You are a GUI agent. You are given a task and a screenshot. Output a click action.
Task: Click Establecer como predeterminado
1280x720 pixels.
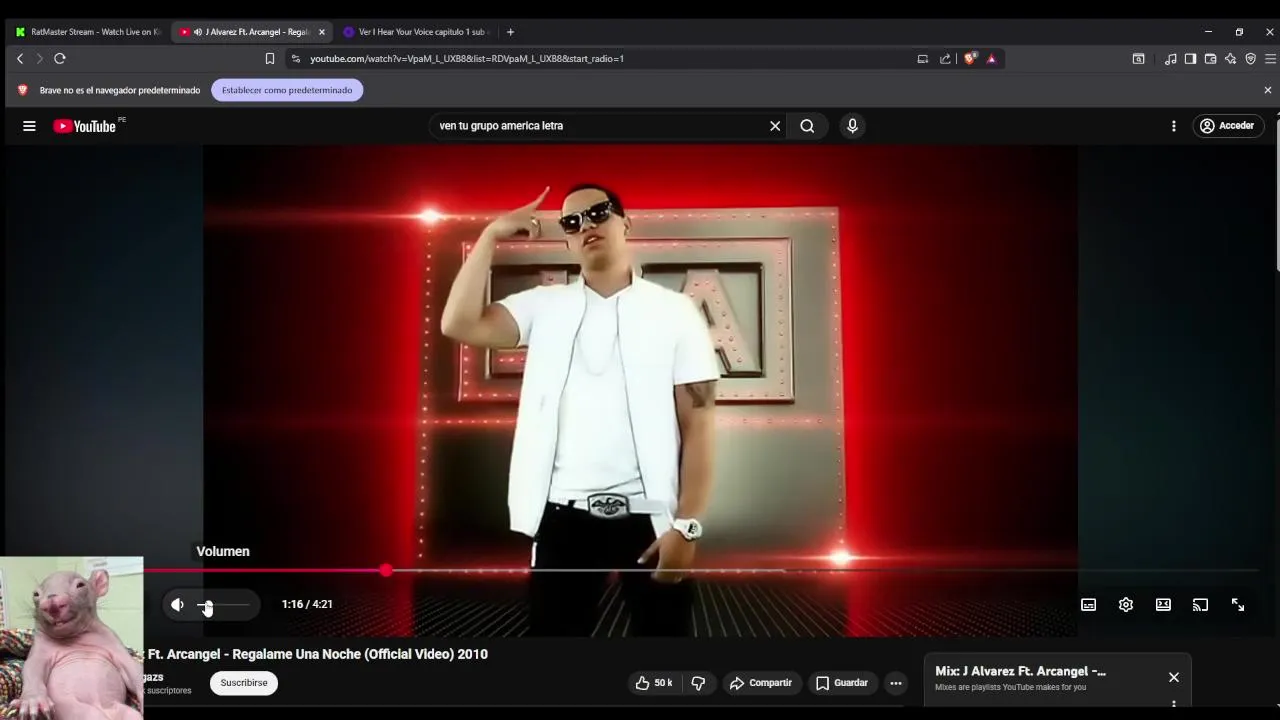point(287,90)
